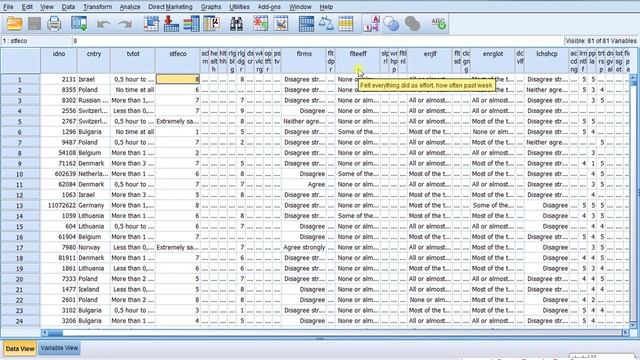Open the Direct Marketing menu
The height and width of the screenshot is (360, 640).
pyautogui.click(x=170, y=7)
